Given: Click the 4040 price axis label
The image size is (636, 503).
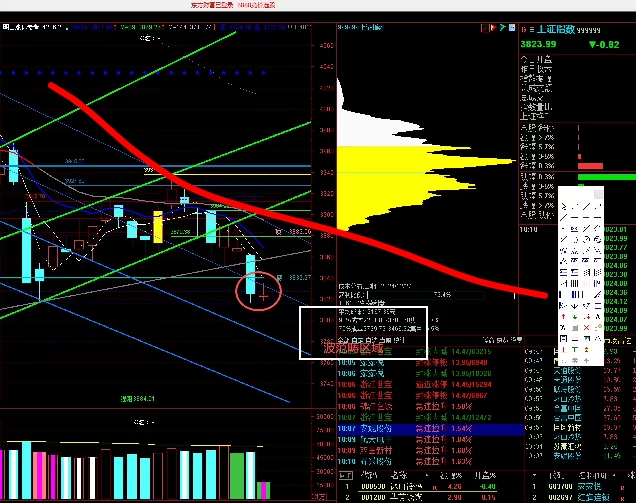Looking at the screenshot, I should coord(326,66).
